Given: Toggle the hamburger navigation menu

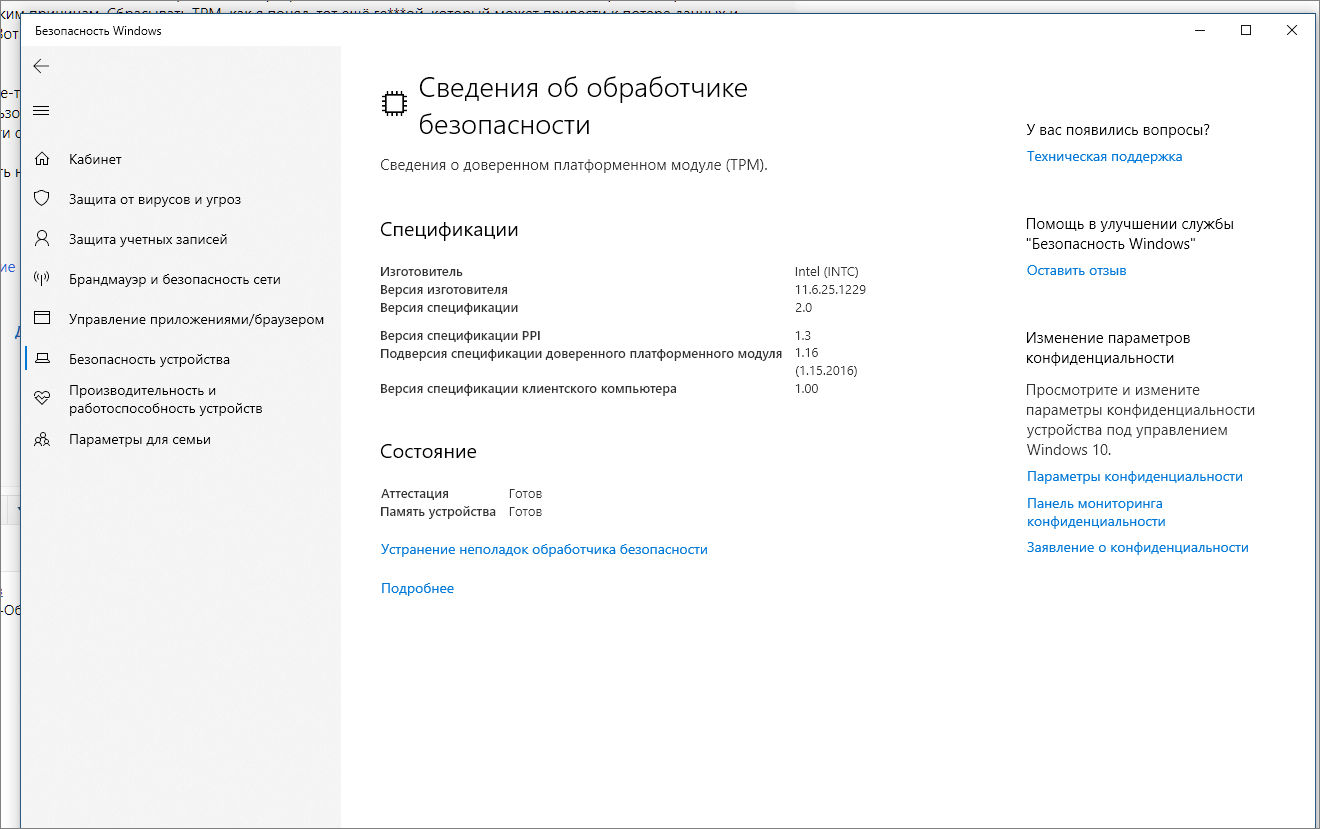Looking at the screenshot, I should coord(41,110).
